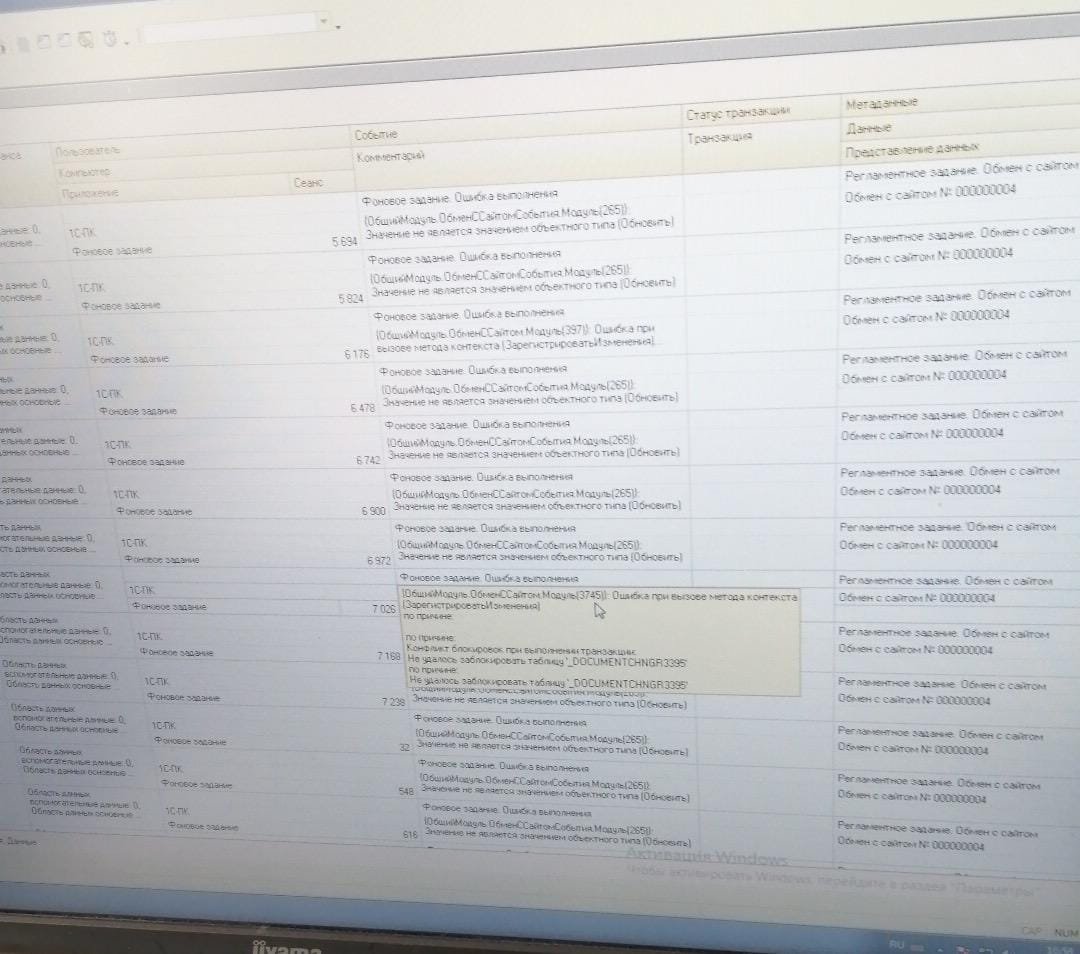Image resolution: width=1080 pixels, height=954 pixels.
Task: Click "Регламентное задание. Обмен с сайтом" metadata for session 7 168
Action: coord(943,633)
